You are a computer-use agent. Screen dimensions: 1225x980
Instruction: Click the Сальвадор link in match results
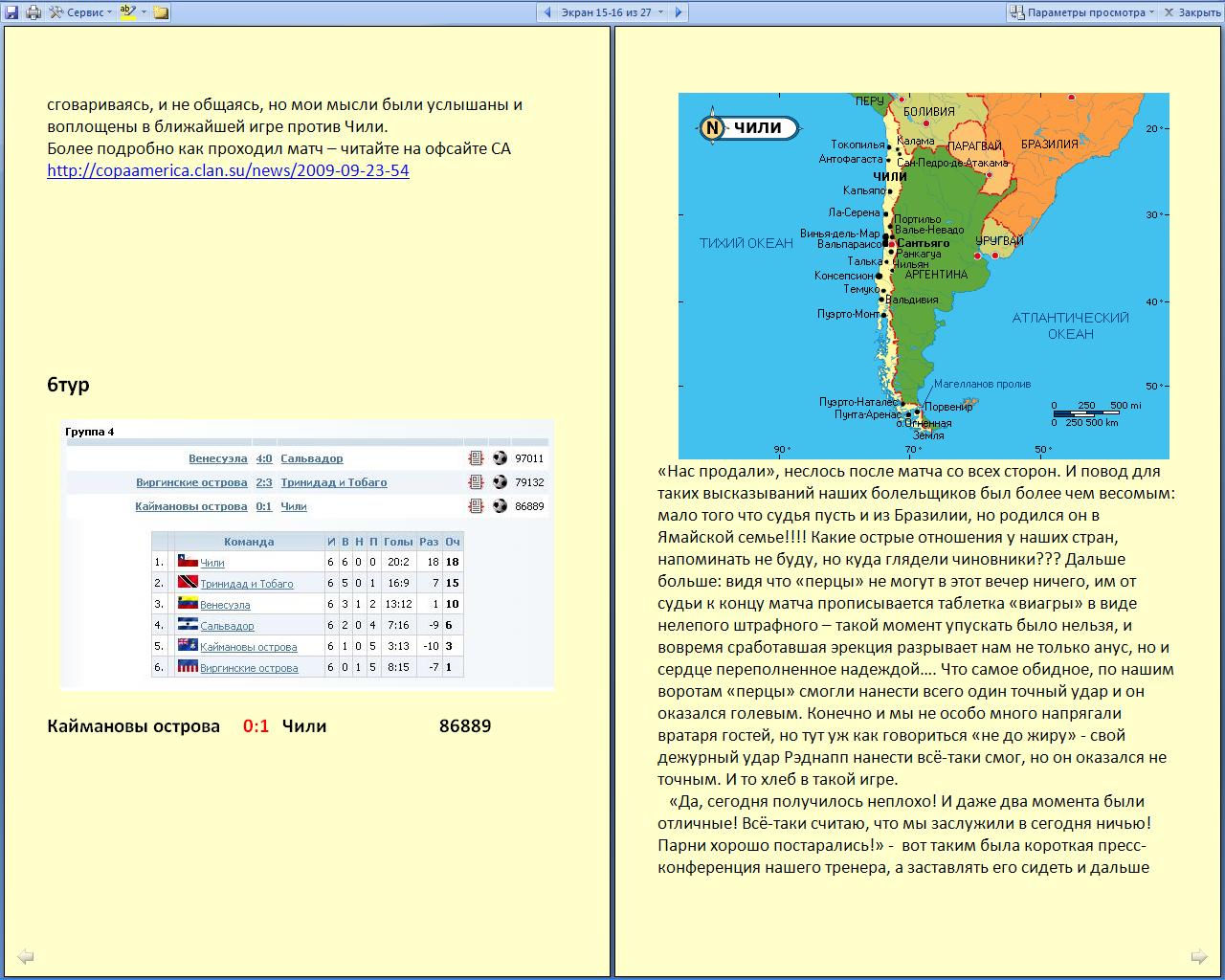tap(312, 458)
